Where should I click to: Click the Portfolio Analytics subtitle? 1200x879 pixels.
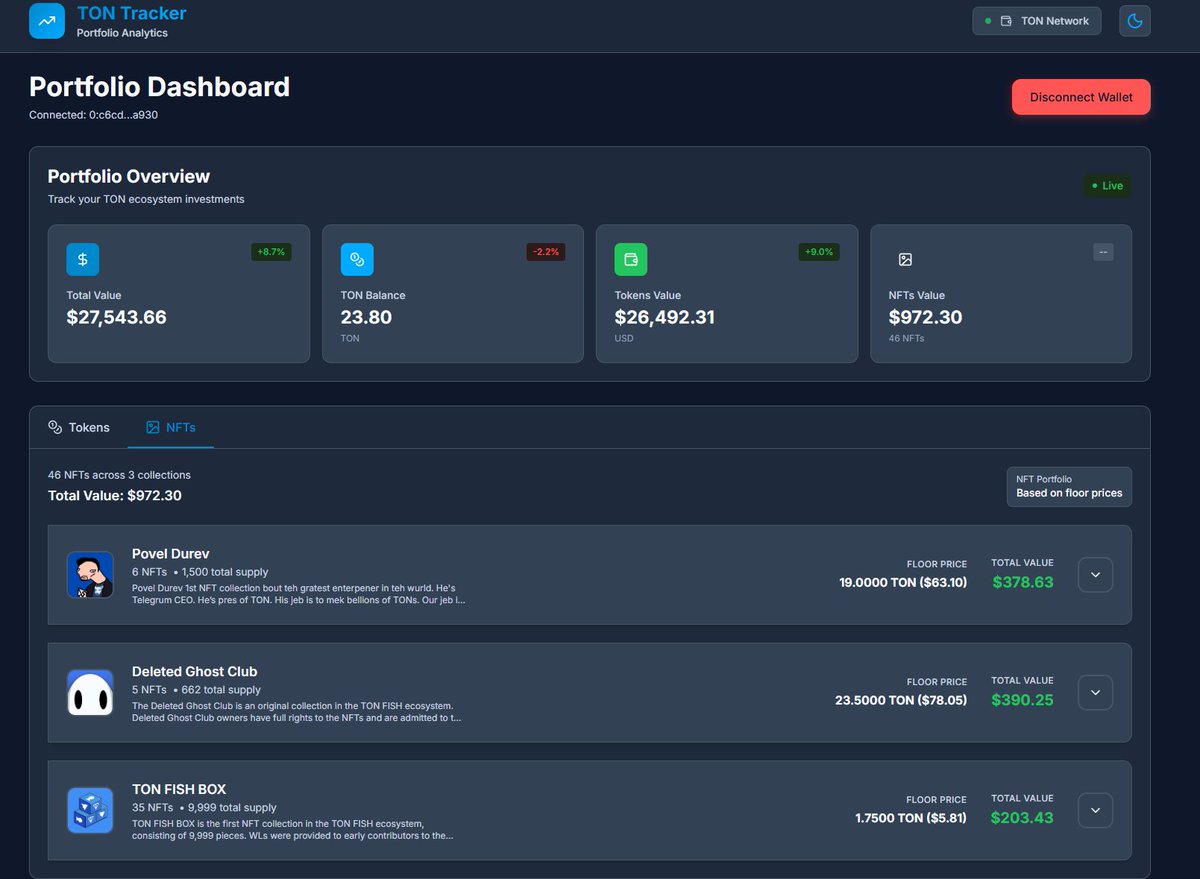coord(122,33)
